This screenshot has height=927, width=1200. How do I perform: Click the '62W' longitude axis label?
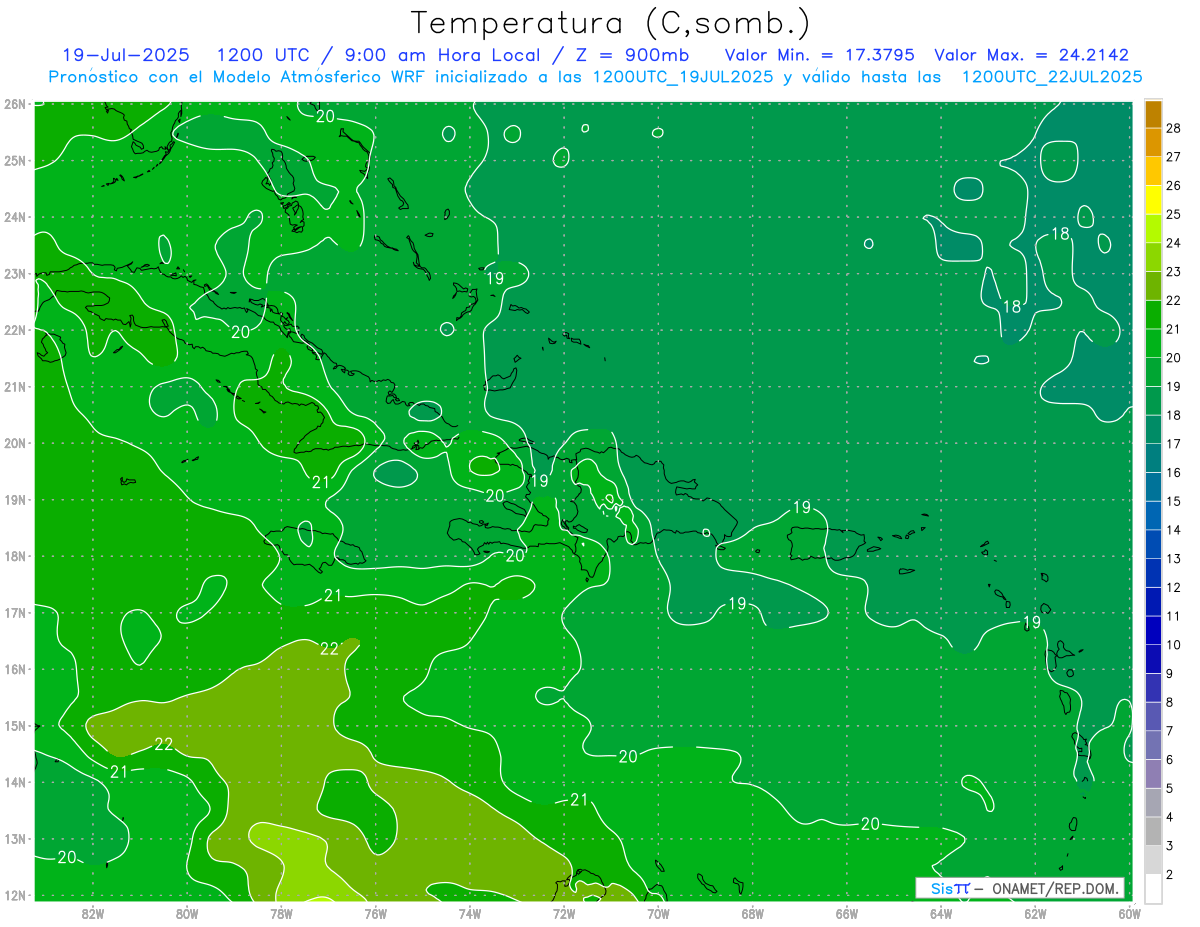[1036, 913]
